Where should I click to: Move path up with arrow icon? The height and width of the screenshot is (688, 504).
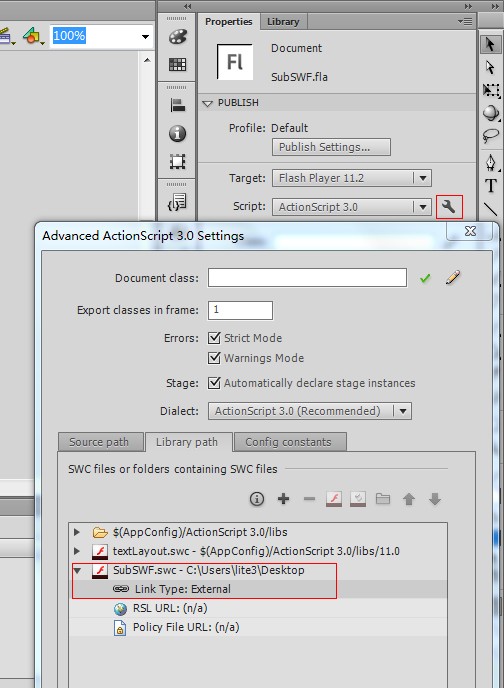pyautogui.click(x=409, y=499)
